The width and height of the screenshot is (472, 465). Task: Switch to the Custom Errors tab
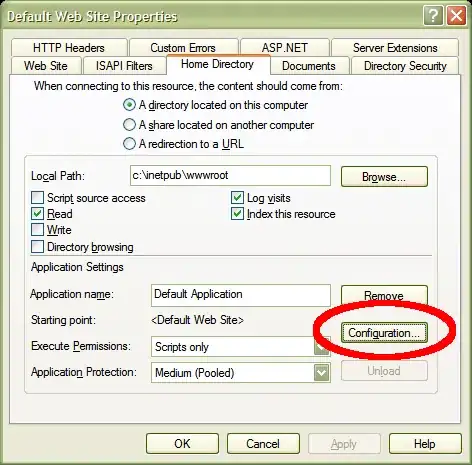coord(183,48)
